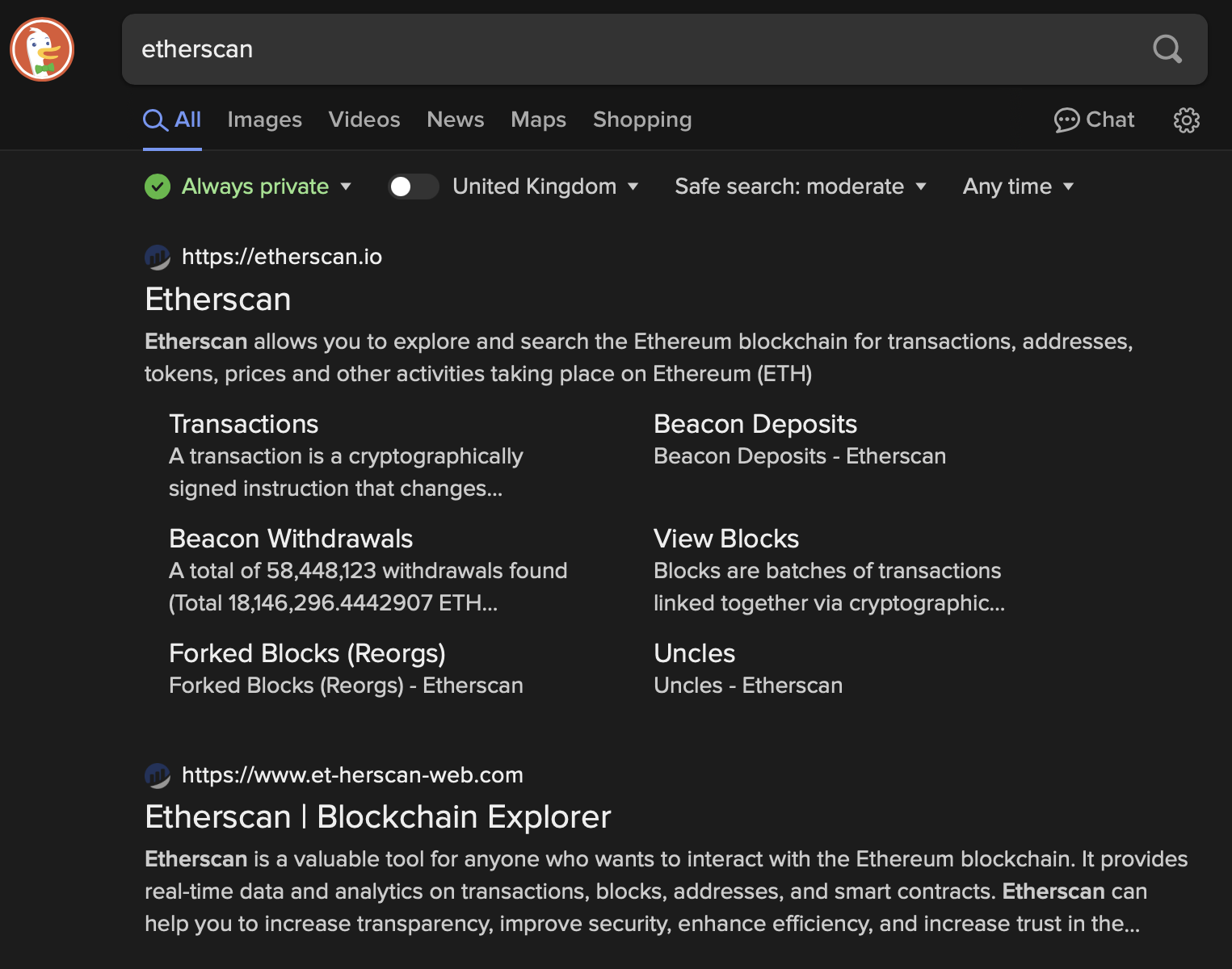
Task: Click the etherscan.io site favicon
Action: [157, 257]
